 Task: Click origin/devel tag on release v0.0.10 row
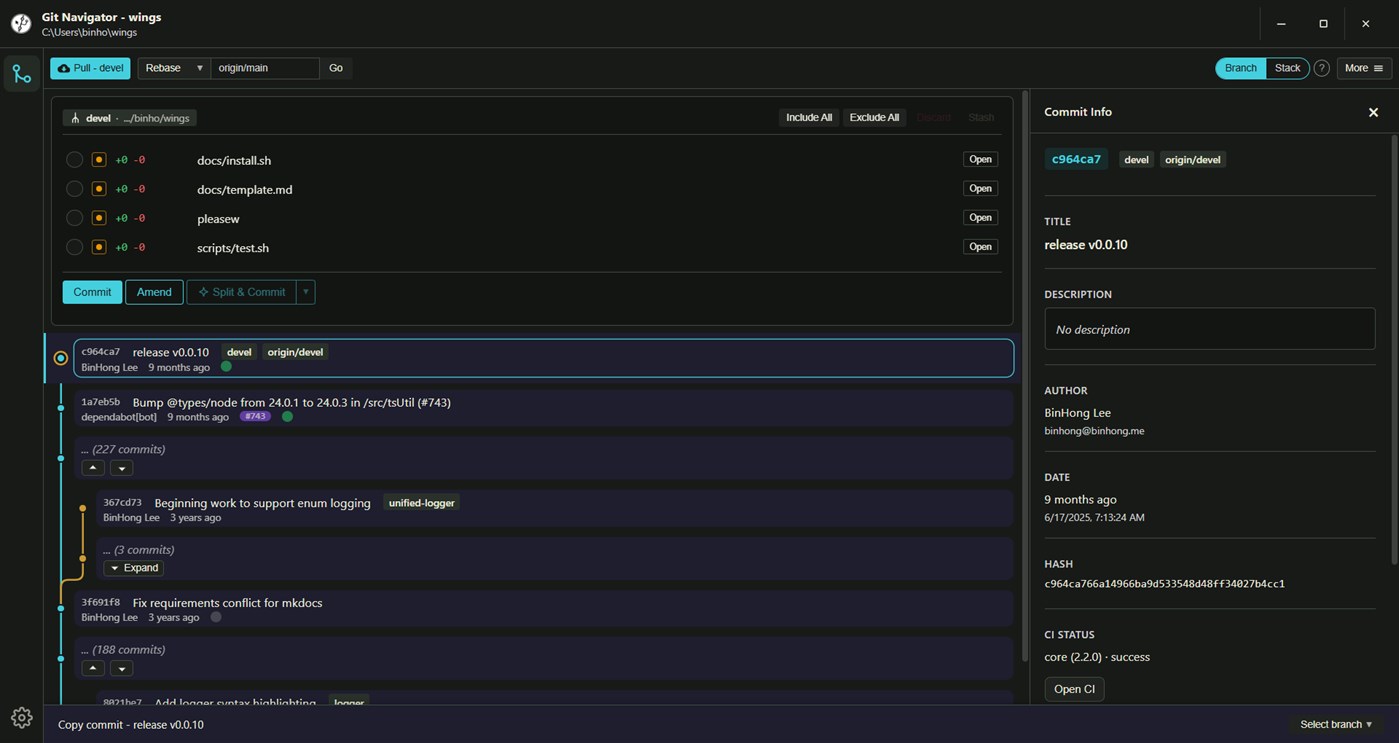(x=295, y=352)
